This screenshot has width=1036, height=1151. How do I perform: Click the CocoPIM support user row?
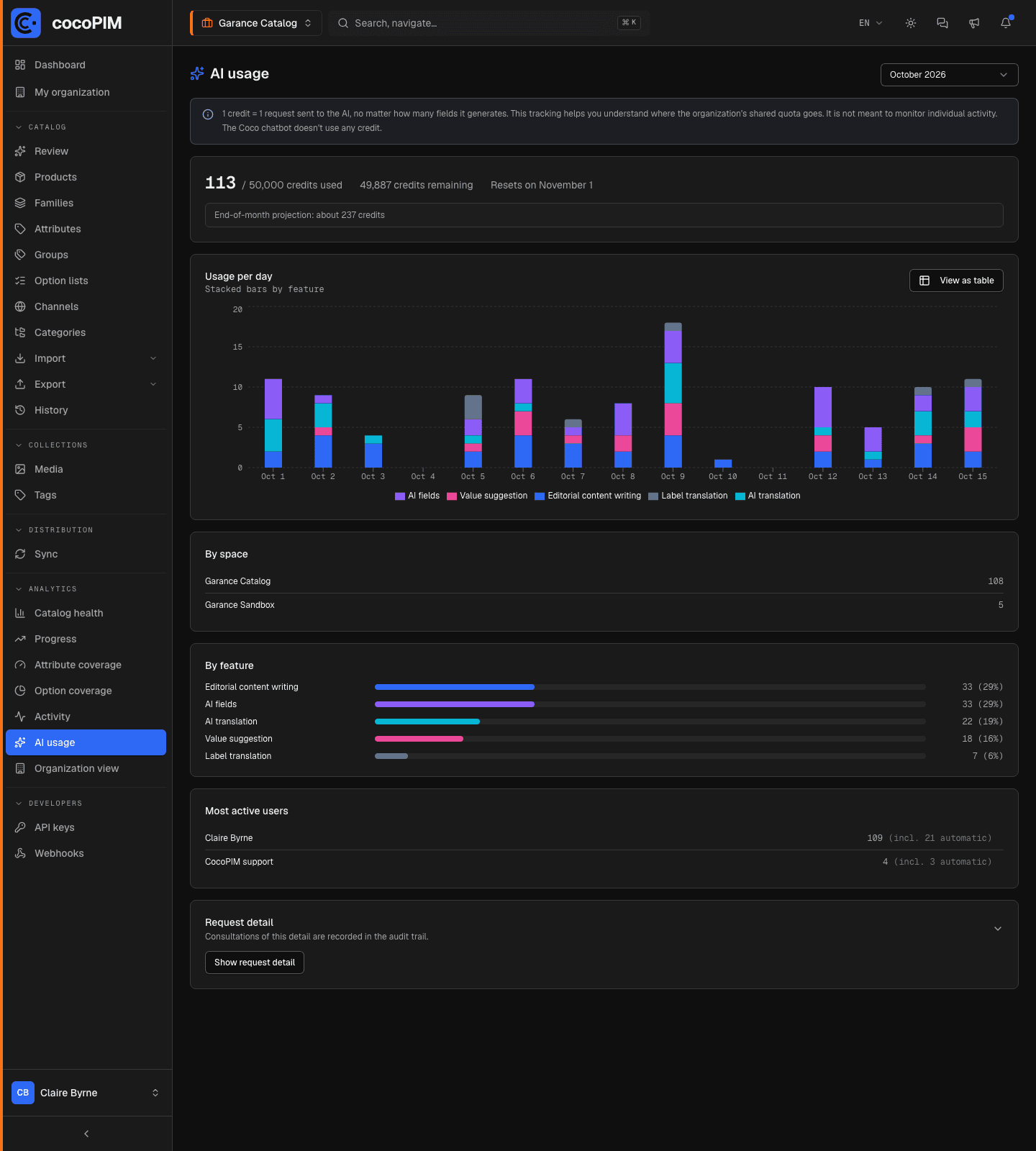(x=604, y=862)
